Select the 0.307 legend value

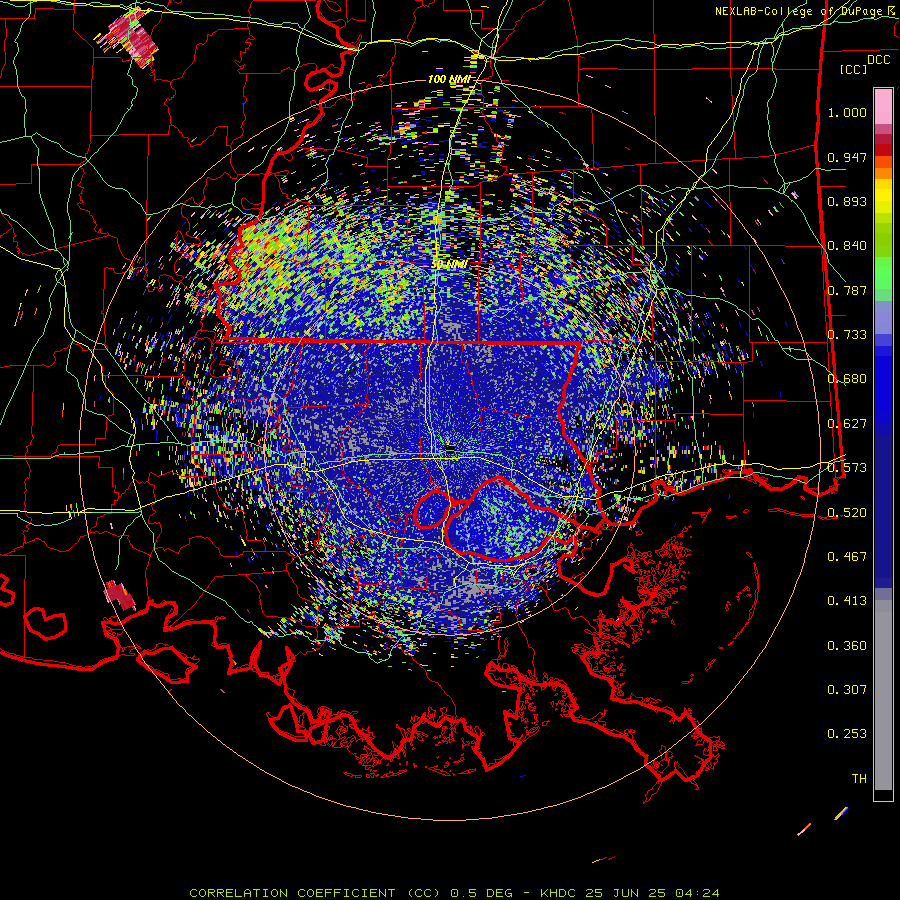point(847,689)
